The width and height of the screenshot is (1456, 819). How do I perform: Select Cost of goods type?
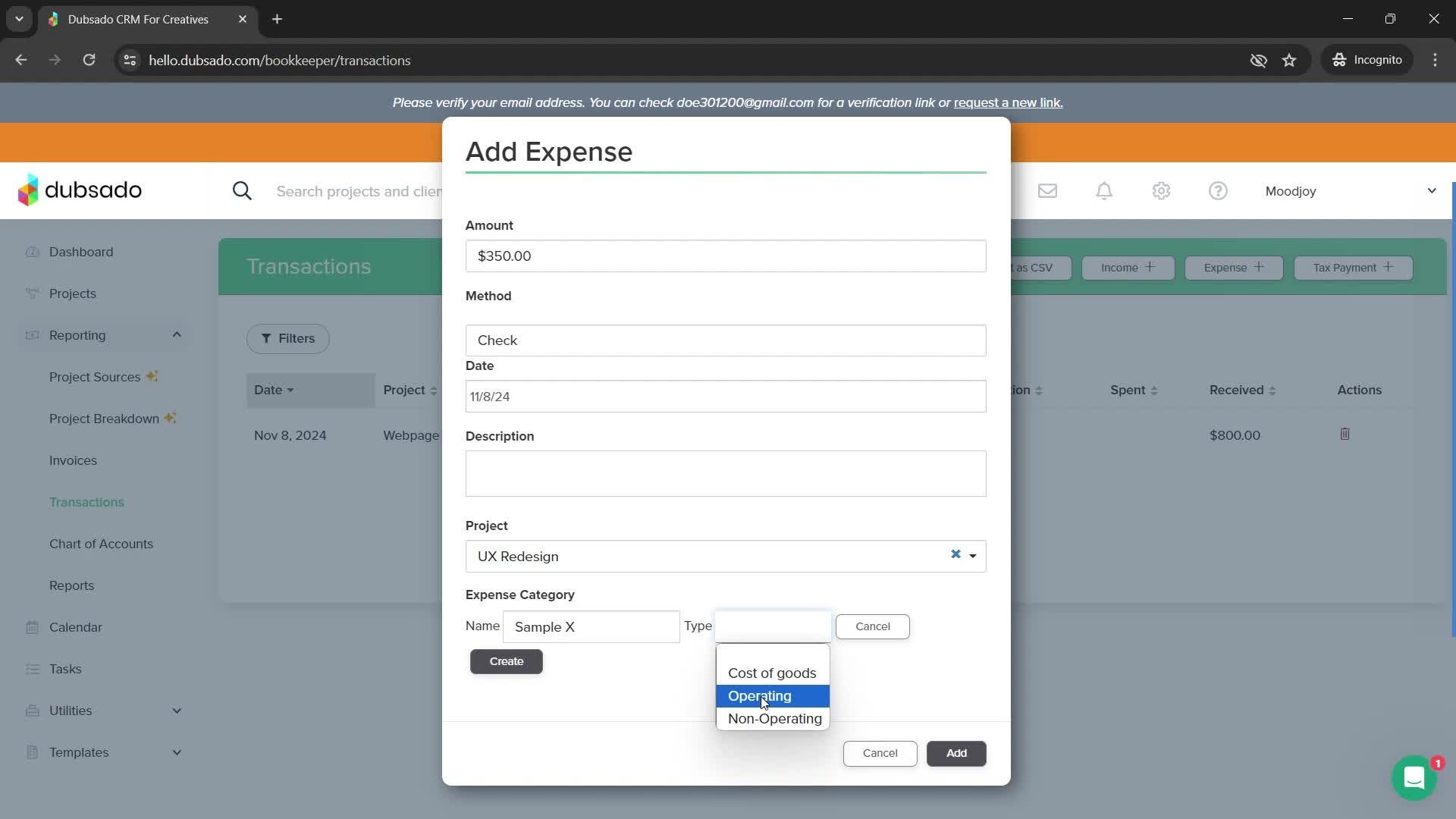(x=773, y=673)
